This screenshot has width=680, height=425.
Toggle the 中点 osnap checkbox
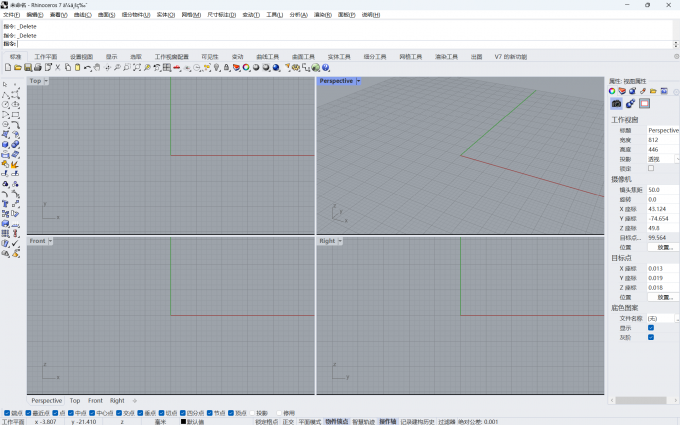point(71,412)
